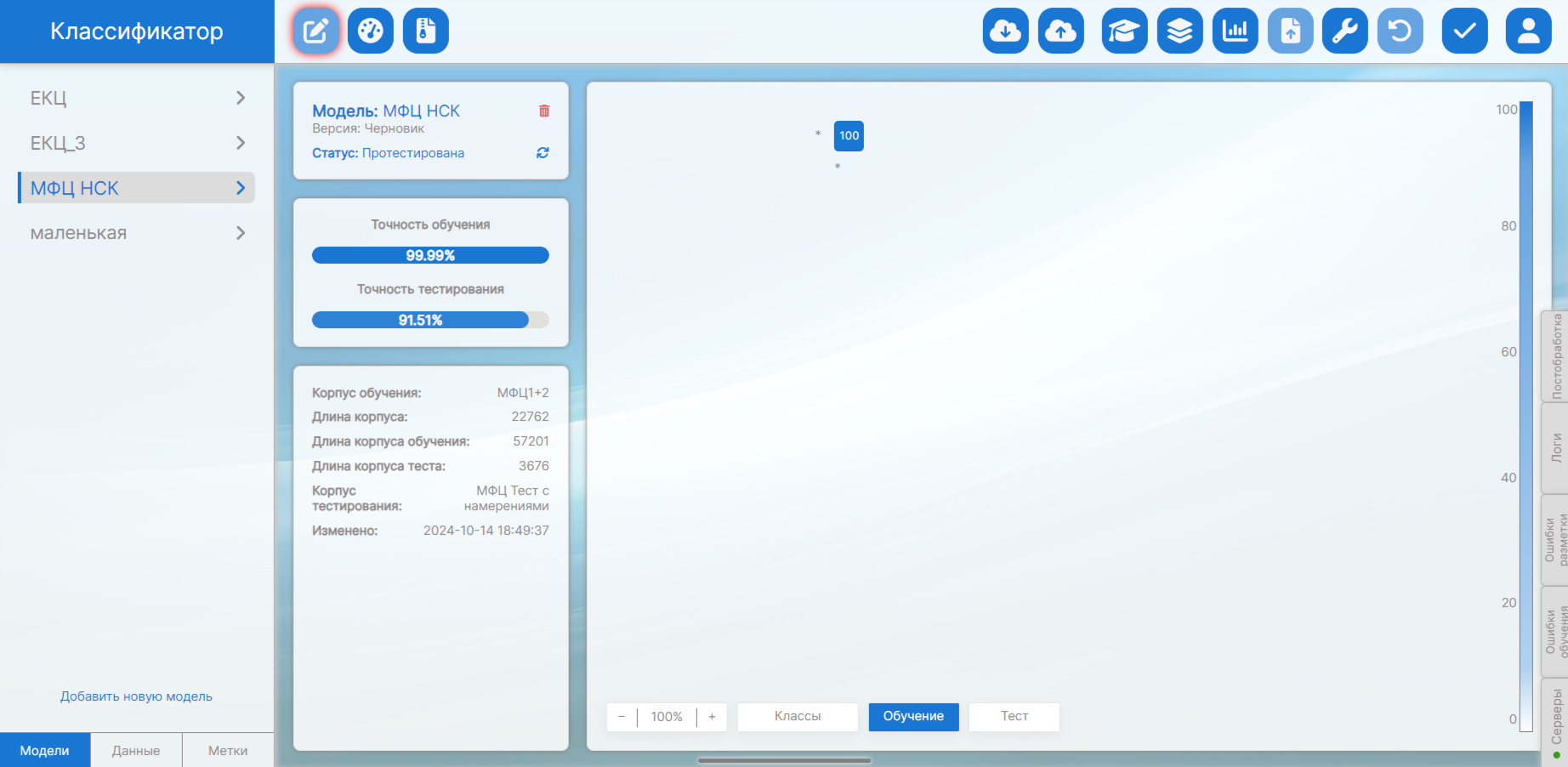The width and height of the screenshot is (1568, 767).
Task: Delete model using red trash icon
Action: click(x=544, y=111)
